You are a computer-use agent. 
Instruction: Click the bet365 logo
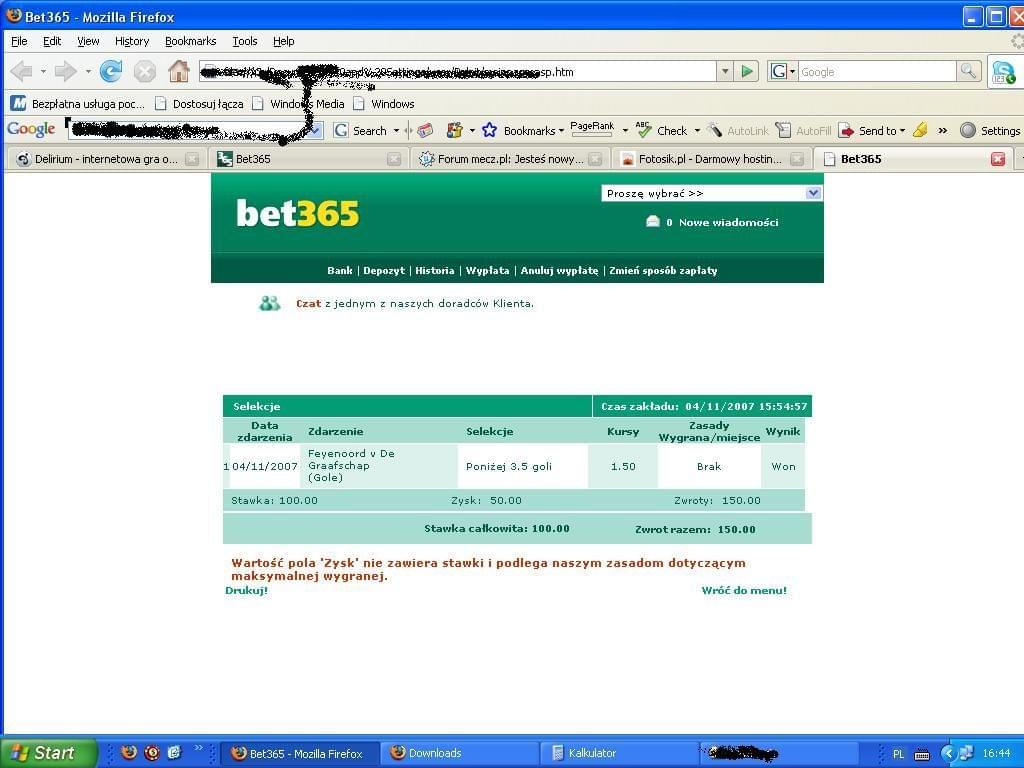[298, 213]
